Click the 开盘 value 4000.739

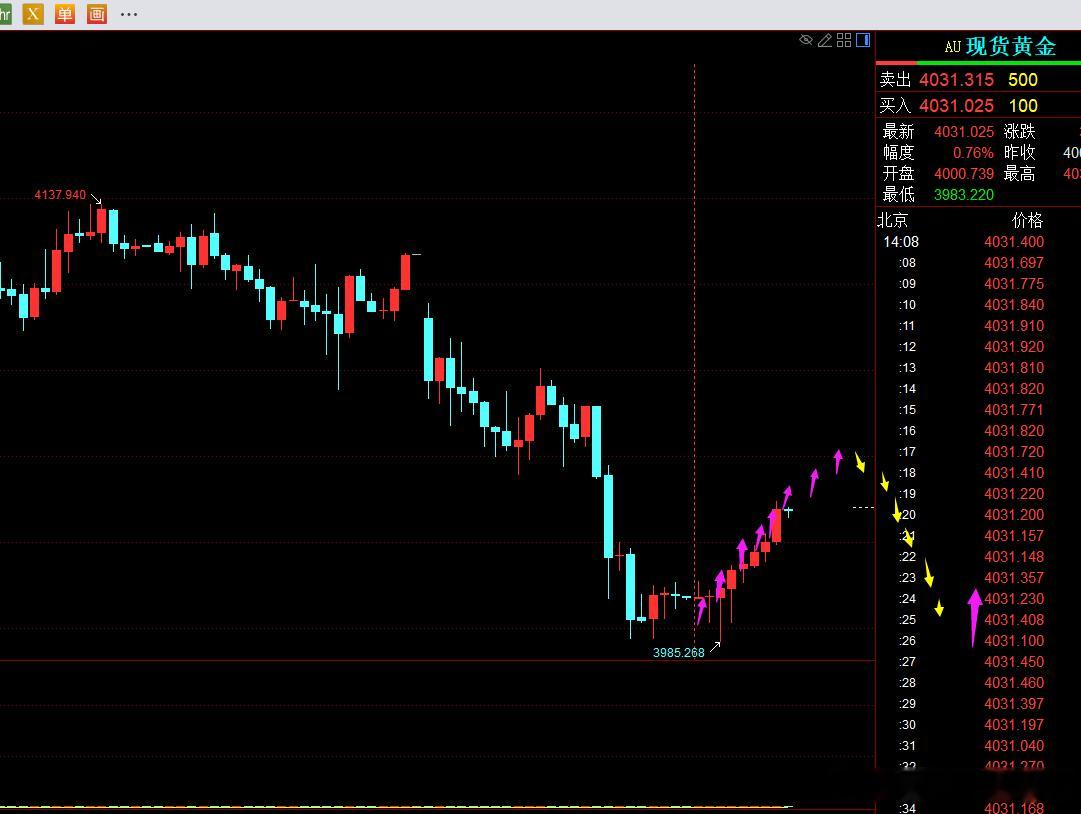tap(964, 174)
